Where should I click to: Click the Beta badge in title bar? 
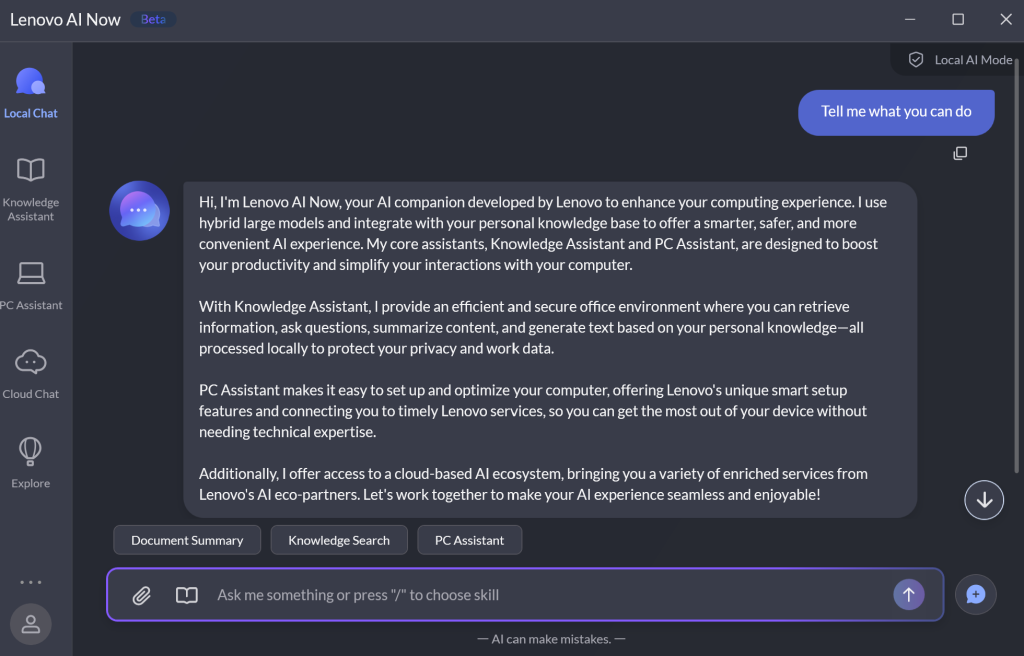point(153,19)
